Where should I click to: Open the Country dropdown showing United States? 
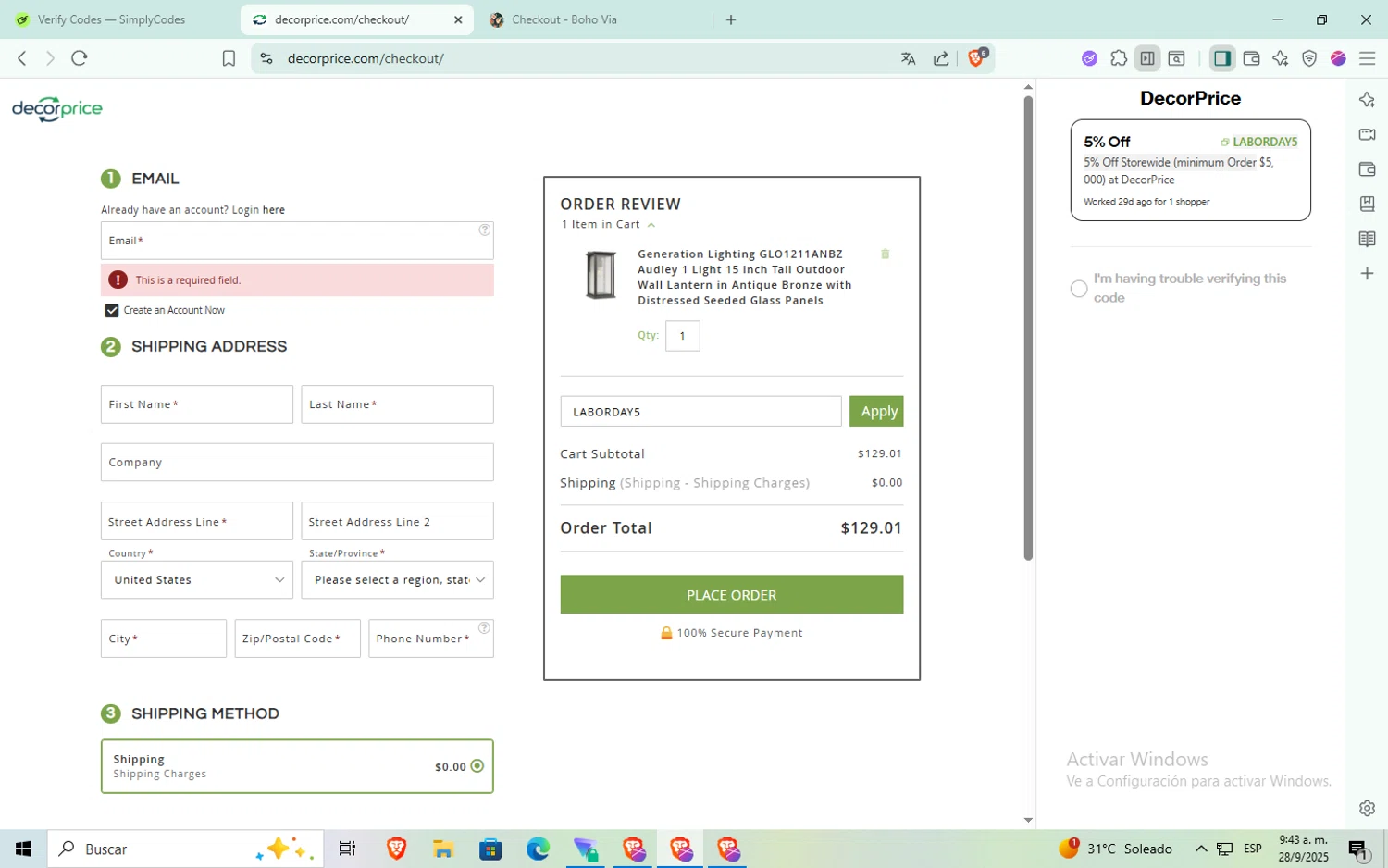pyautogui.click(x=197, y=580)
